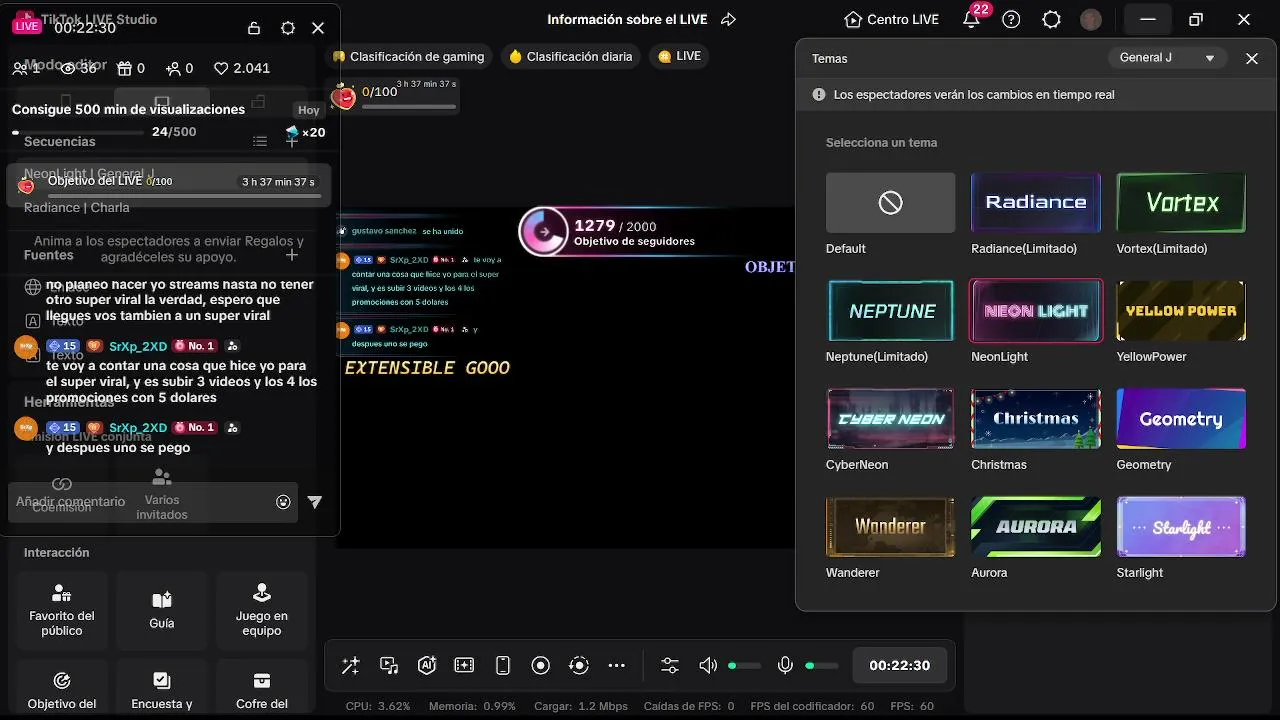This screenshot has width=1280, height=720.
Task: Open the media and music icon in bottom toolbar
Action: [x=389, y=665]
